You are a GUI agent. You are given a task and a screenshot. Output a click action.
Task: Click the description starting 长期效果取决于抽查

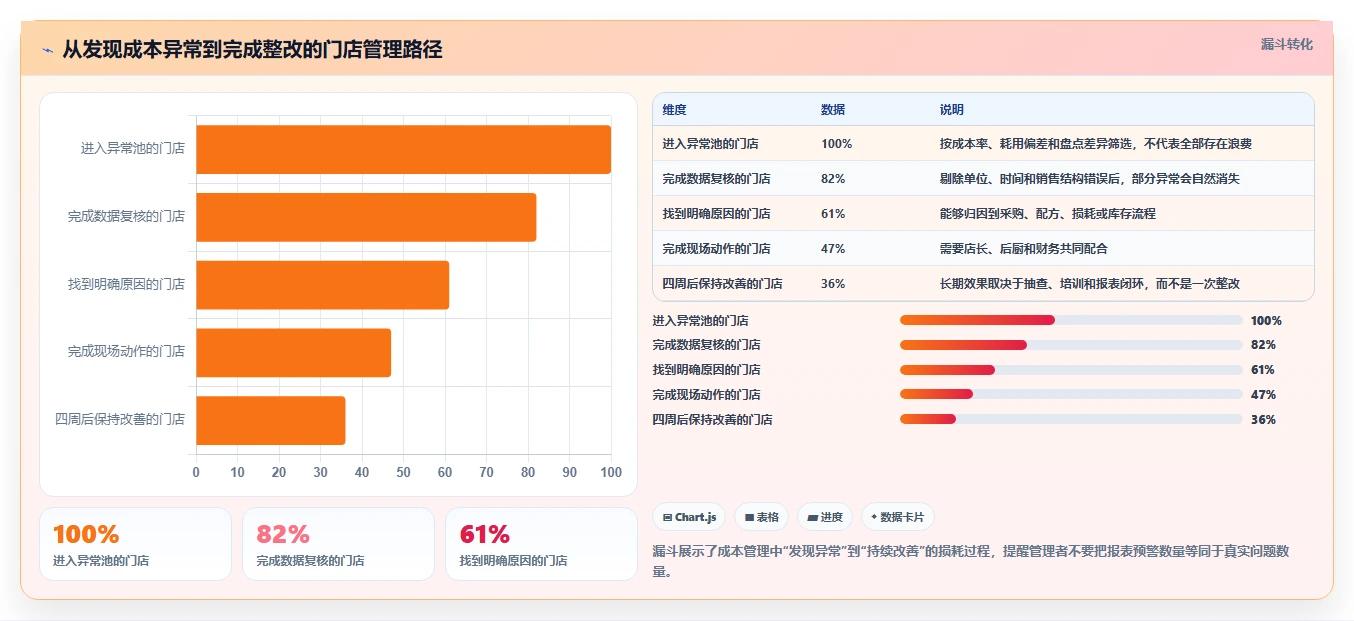(1090, 284)
